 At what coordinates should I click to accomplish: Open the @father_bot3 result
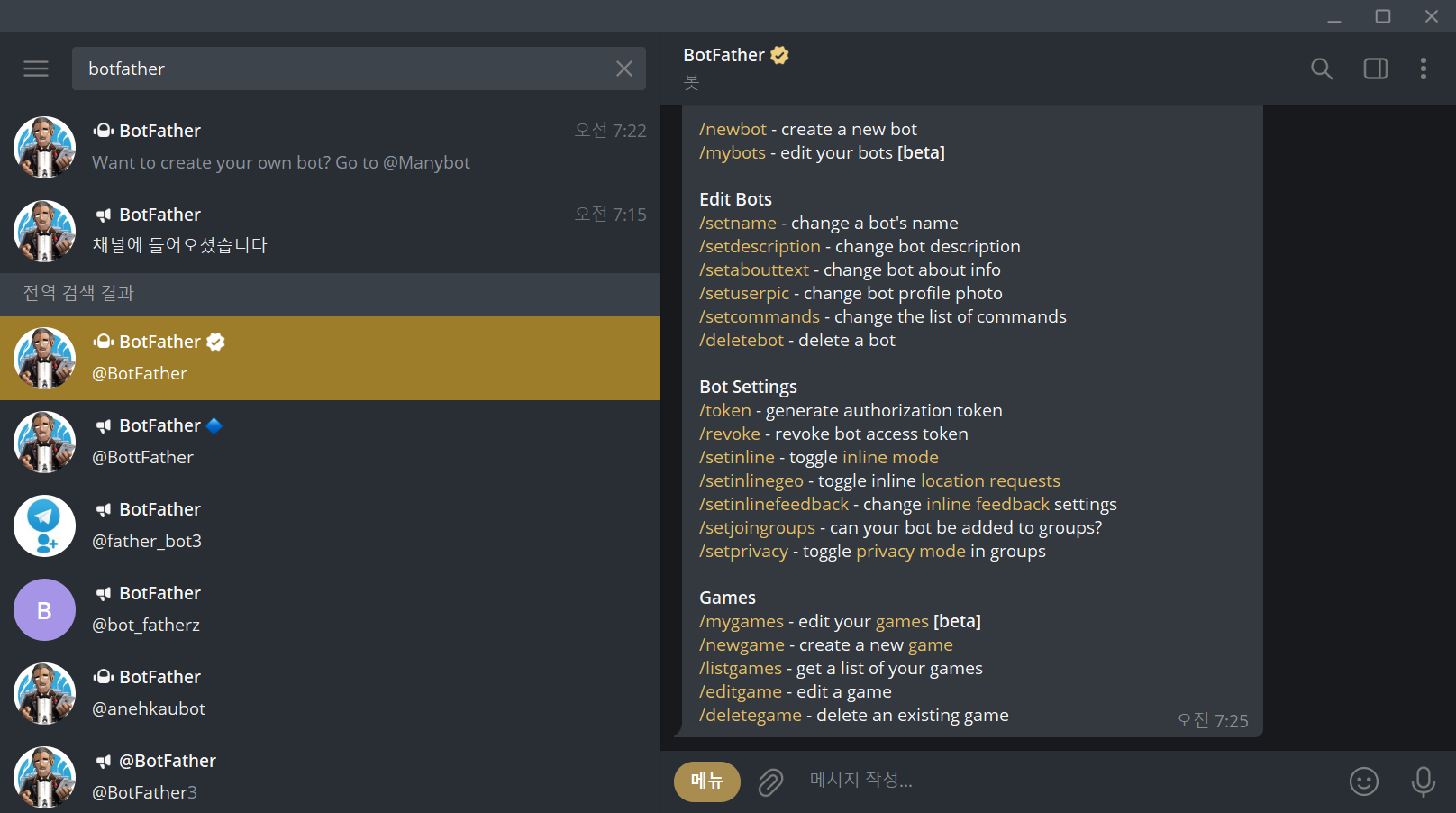coord(330,525)
